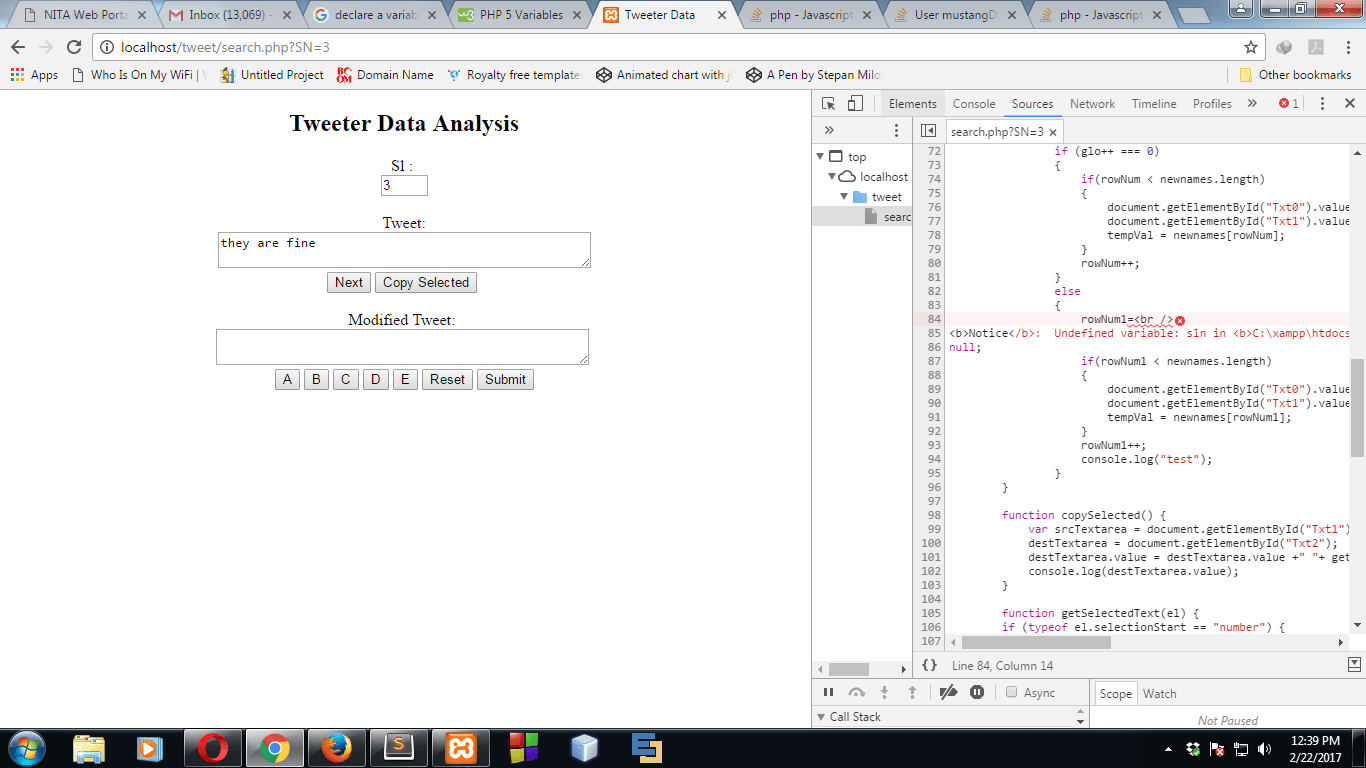Click the Modified Tweet text area
This screenshot has height=768, width=1366.
pos(402,347)
